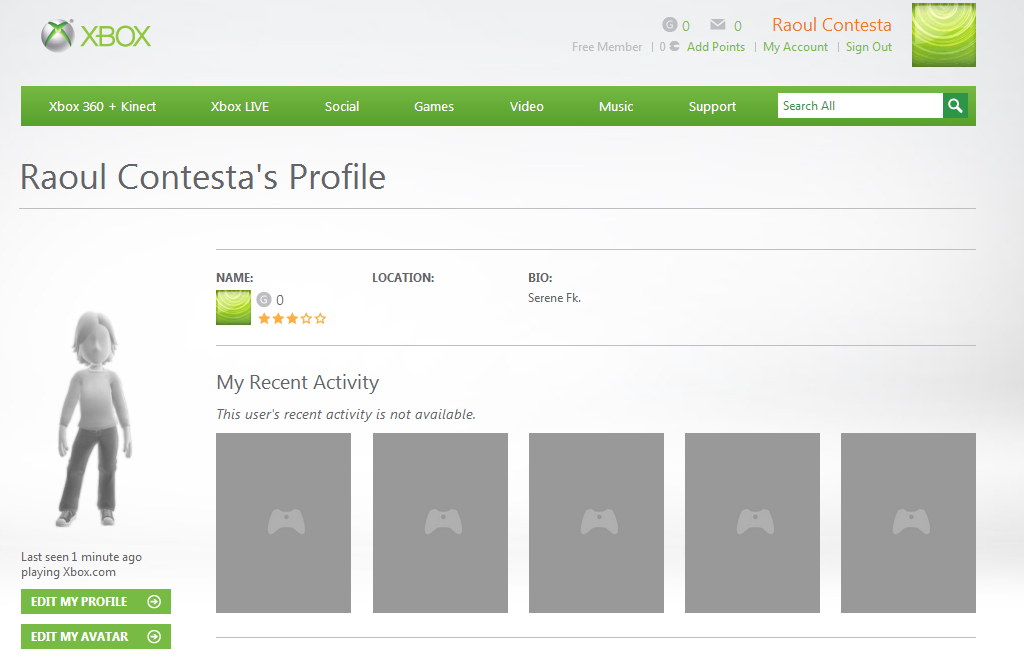Click the bio text Serene Fk.
The width and height of the screenshot is (1024, 662).
554,298
